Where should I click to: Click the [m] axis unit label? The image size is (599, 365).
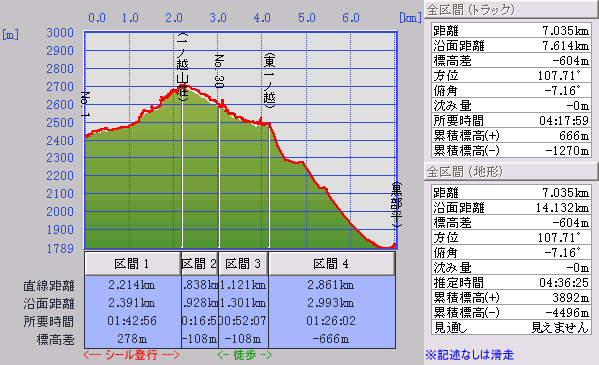[x=10, y=34]
